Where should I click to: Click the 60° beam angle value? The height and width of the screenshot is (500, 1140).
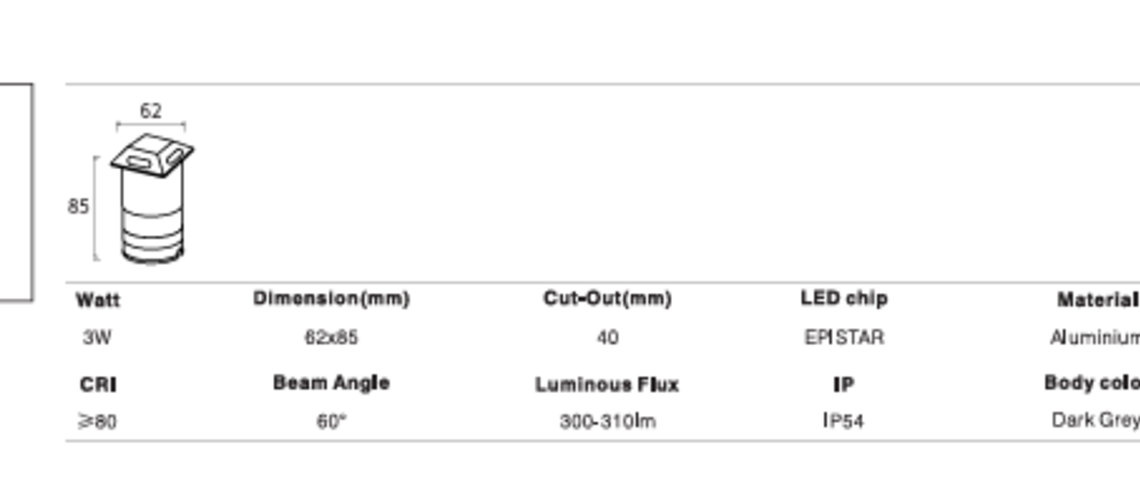(331, 422)
